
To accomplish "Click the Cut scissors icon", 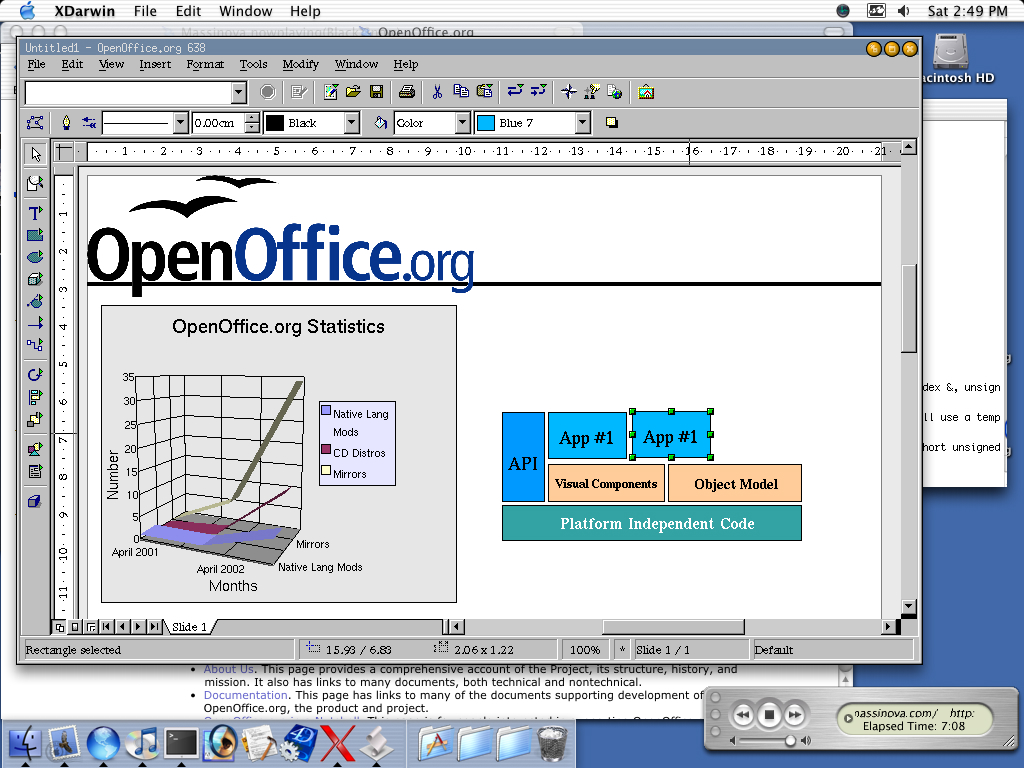I will click(x=437, y=92).
